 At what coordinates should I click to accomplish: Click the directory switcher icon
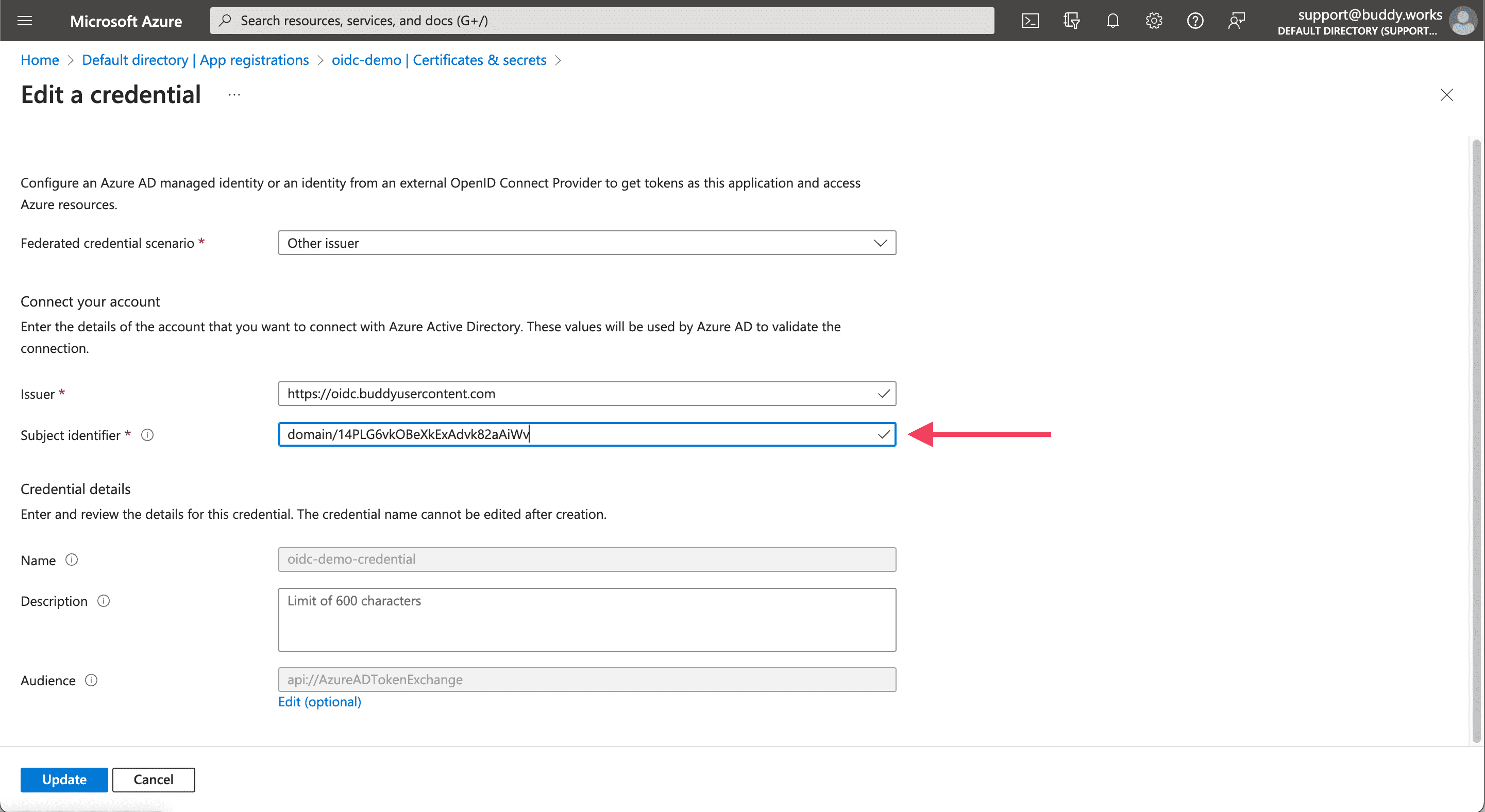pyautogui.click(x=1073, y=20)
